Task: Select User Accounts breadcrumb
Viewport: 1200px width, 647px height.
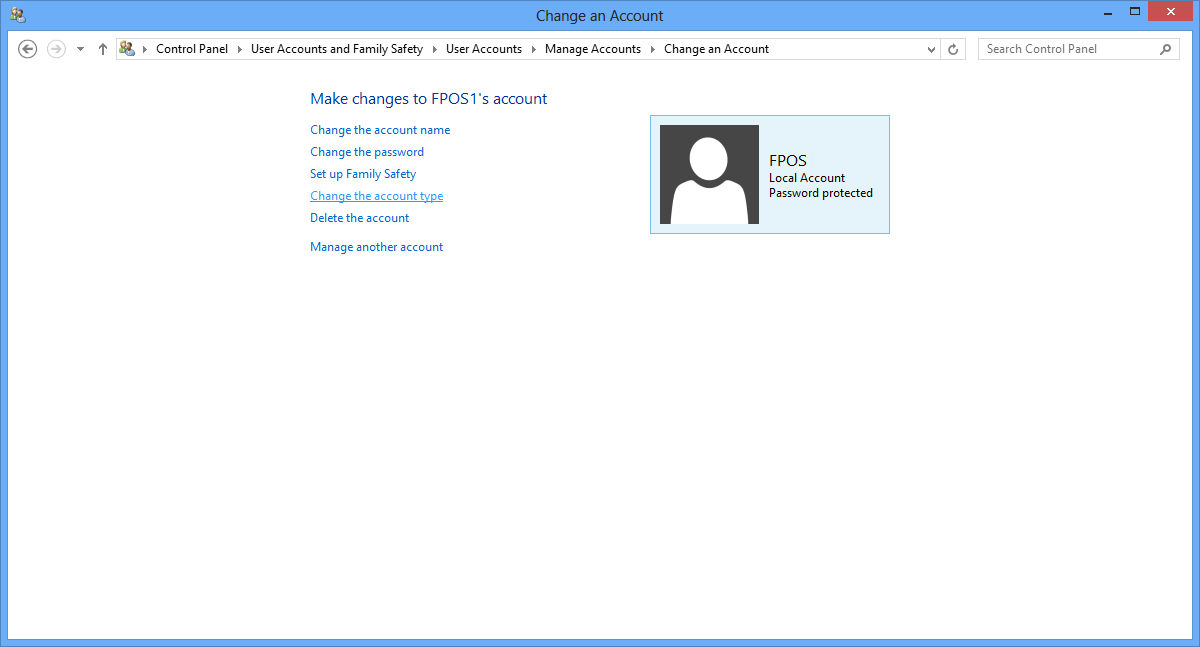Action: click(484, 49)
